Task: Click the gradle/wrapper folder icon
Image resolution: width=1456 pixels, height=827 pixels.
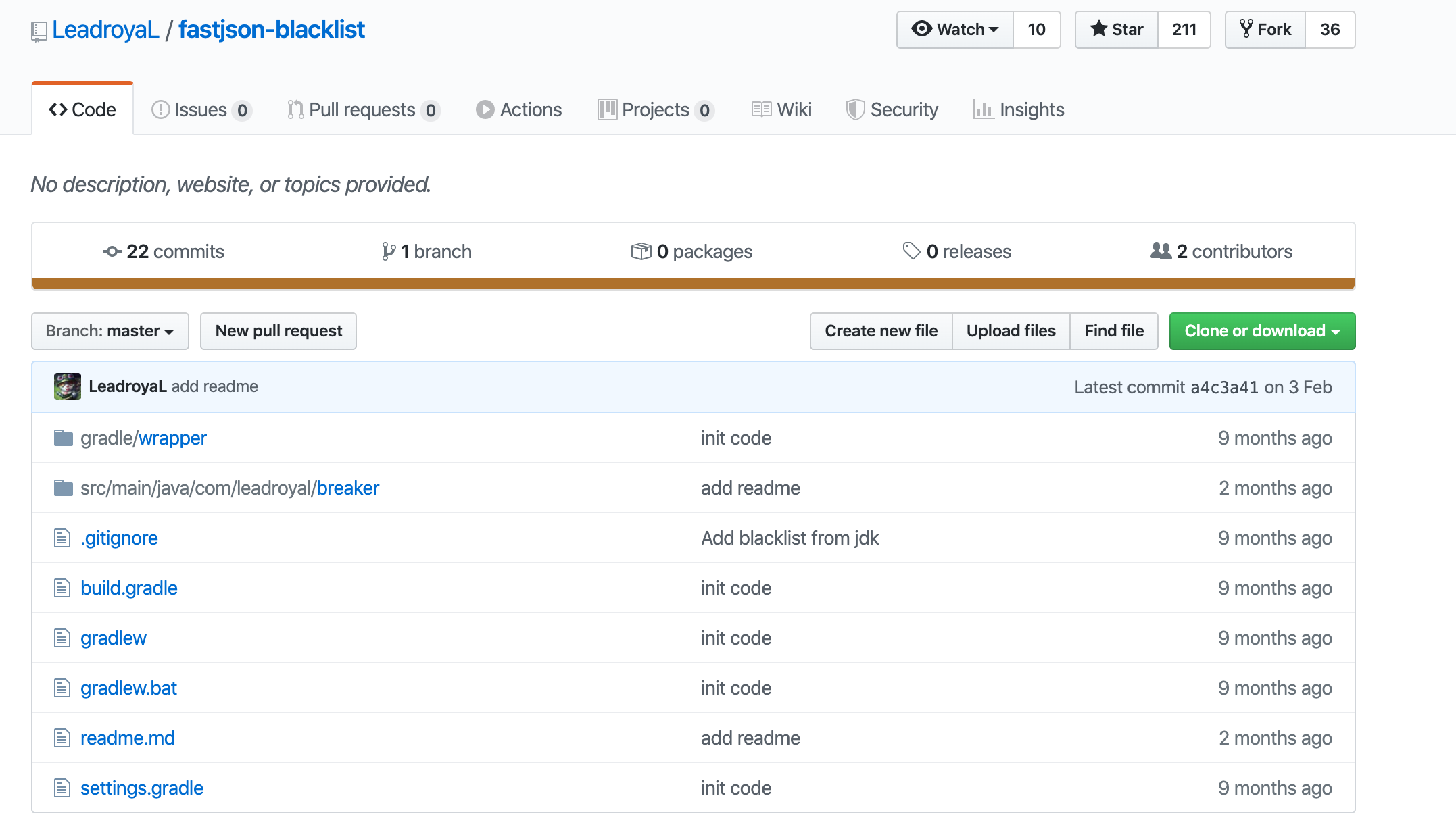Action: tap(64, 438)
